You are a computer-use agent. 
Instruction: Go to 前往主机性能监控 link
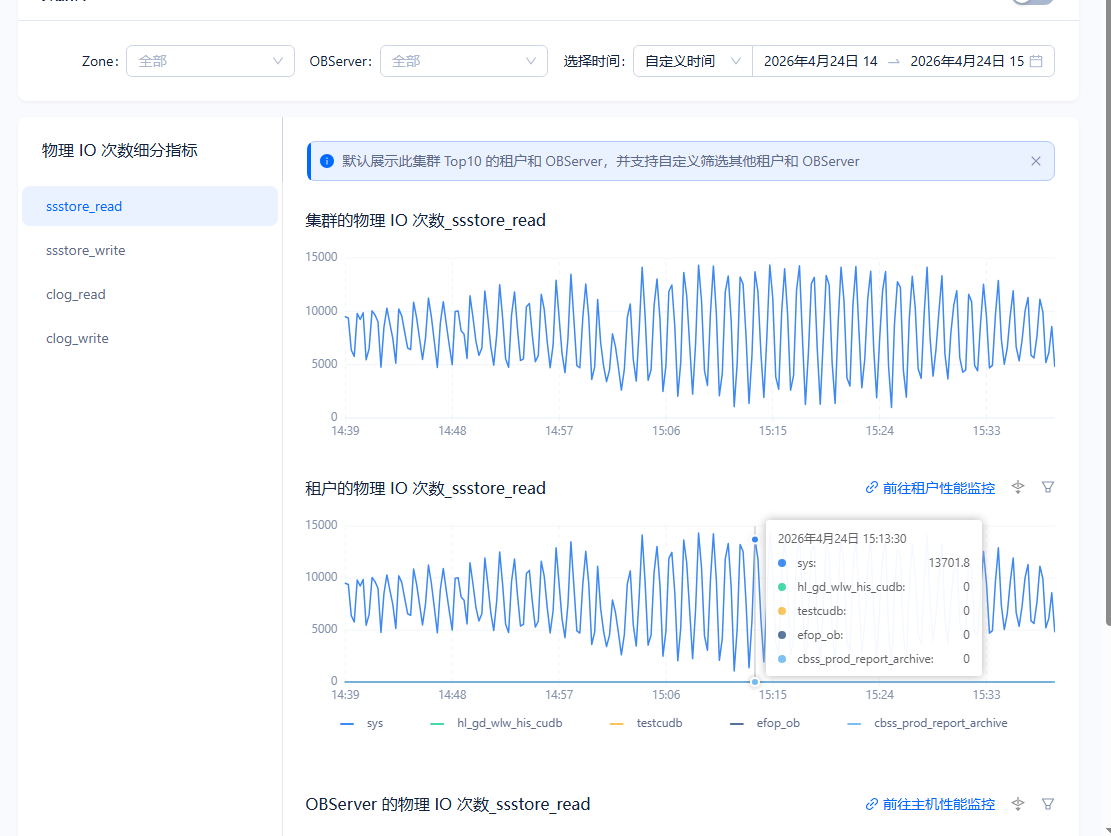[x=938, y=804]
